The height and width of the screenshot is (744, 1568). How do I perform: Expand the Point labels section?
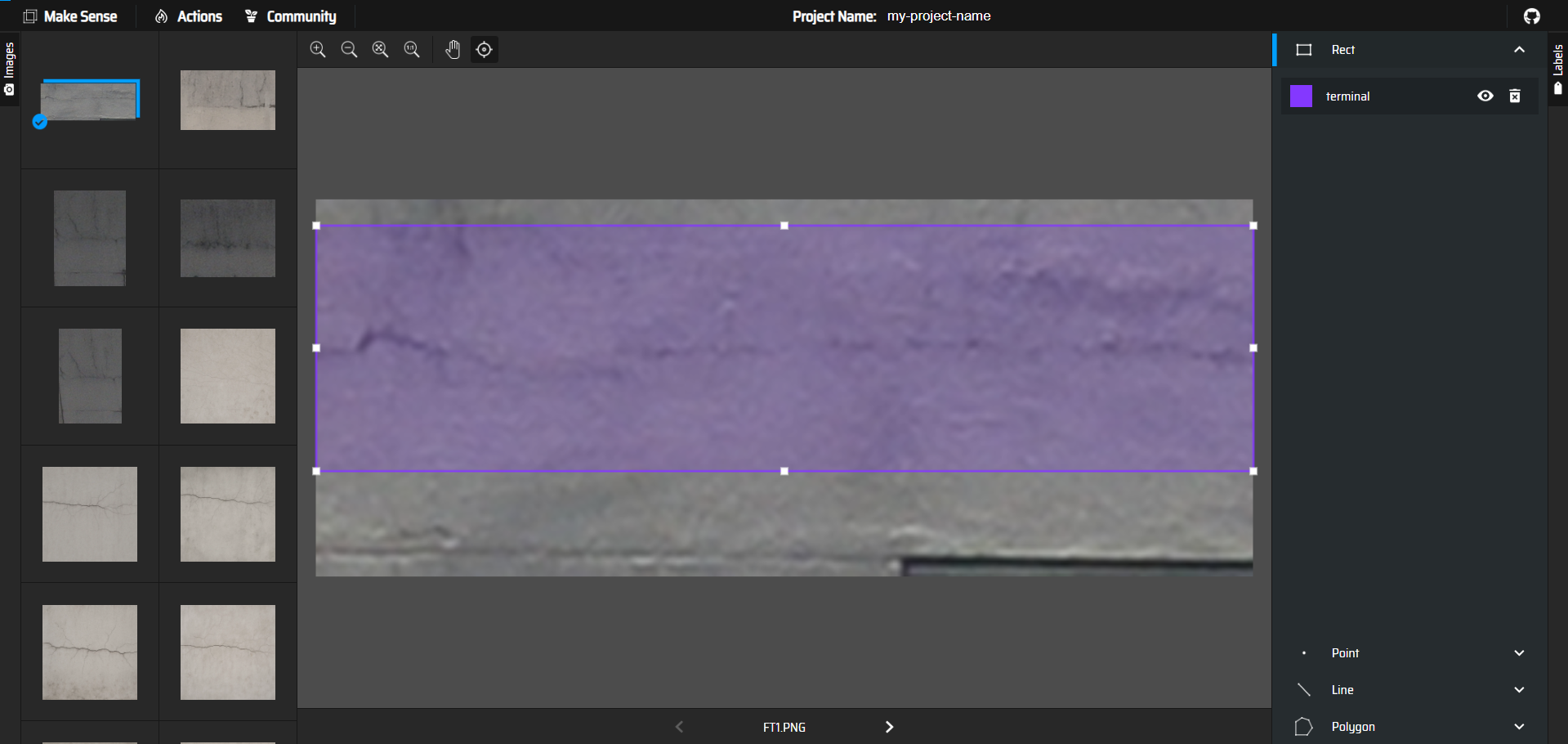1519,653
